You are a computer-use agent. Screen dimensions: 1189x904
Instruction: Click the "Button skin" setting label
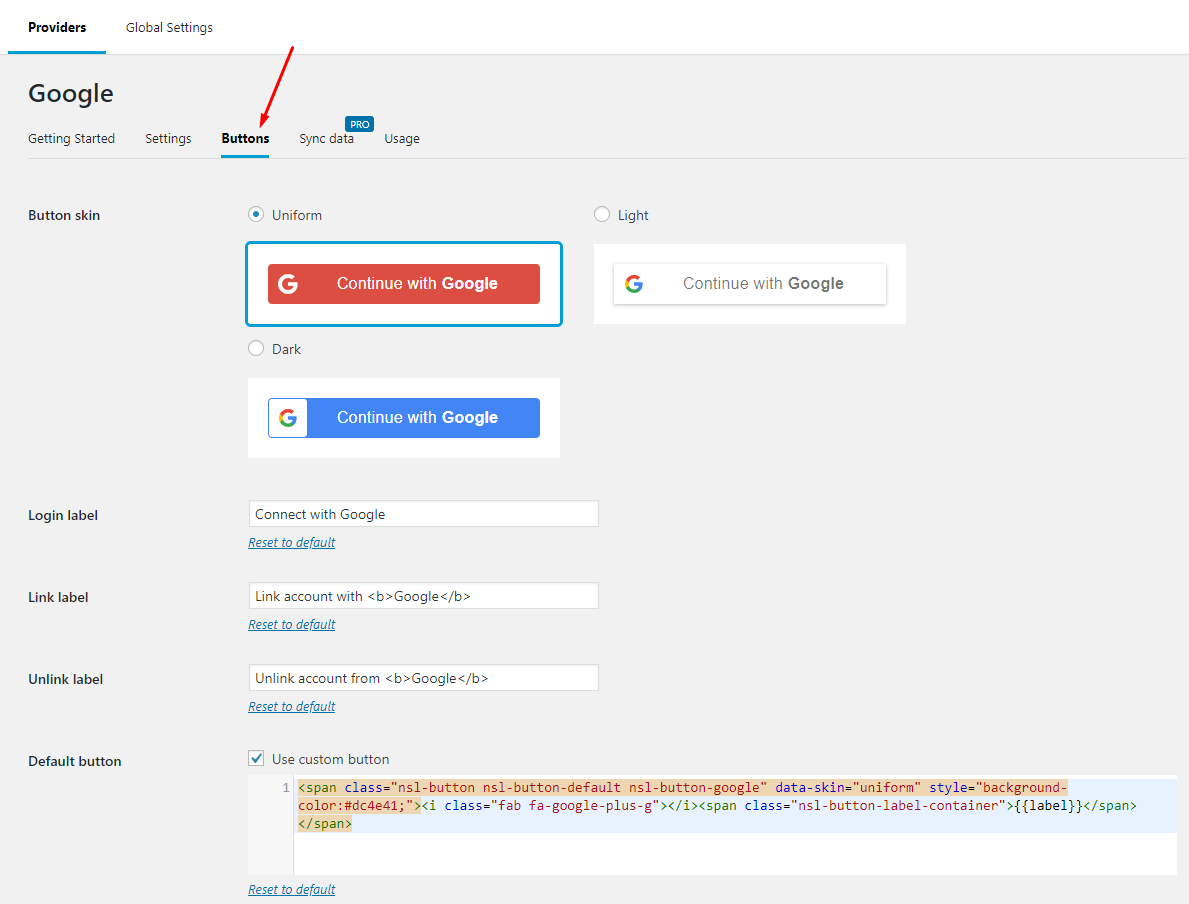pos(64,215)
